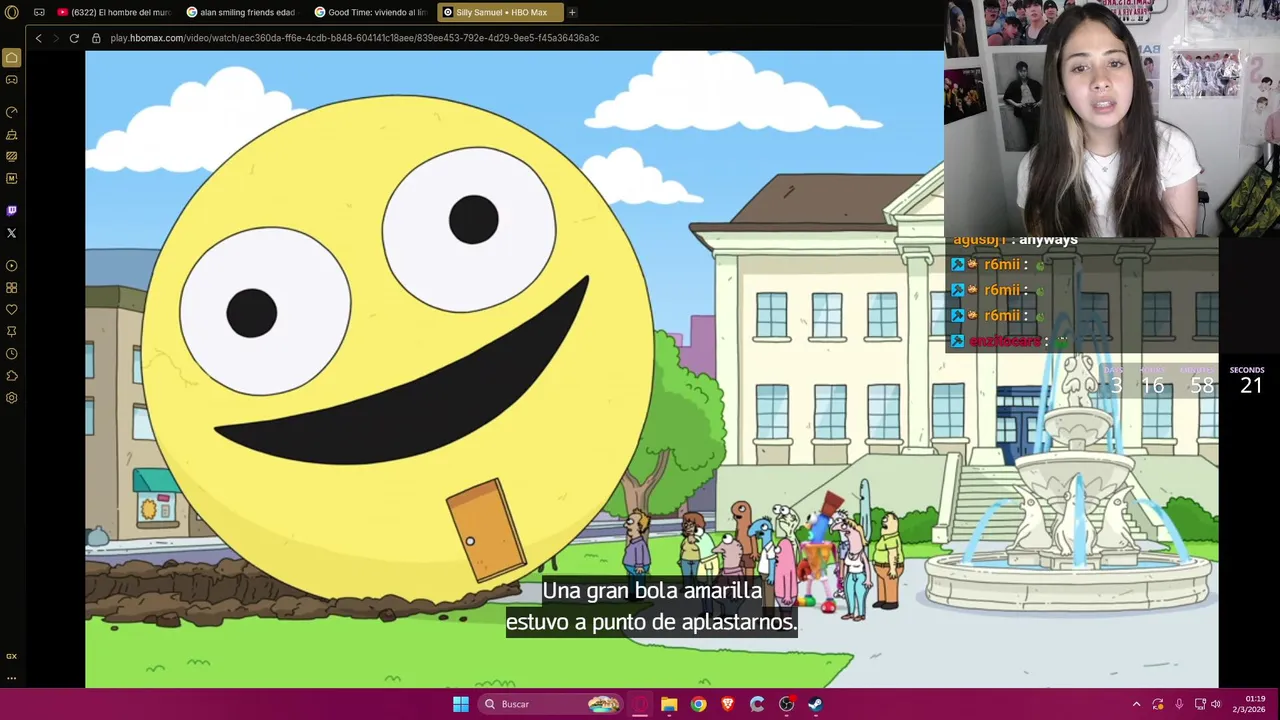
Task: Open Extensions cube icon in sidebar
Action: 12,376
